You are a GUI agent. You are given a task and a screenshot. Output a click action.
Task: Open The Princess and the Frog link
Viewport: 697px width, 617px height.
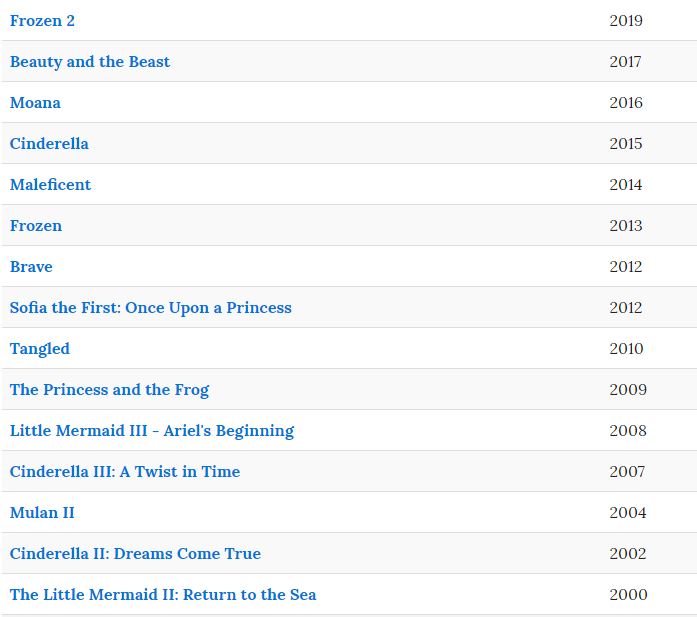109,390
